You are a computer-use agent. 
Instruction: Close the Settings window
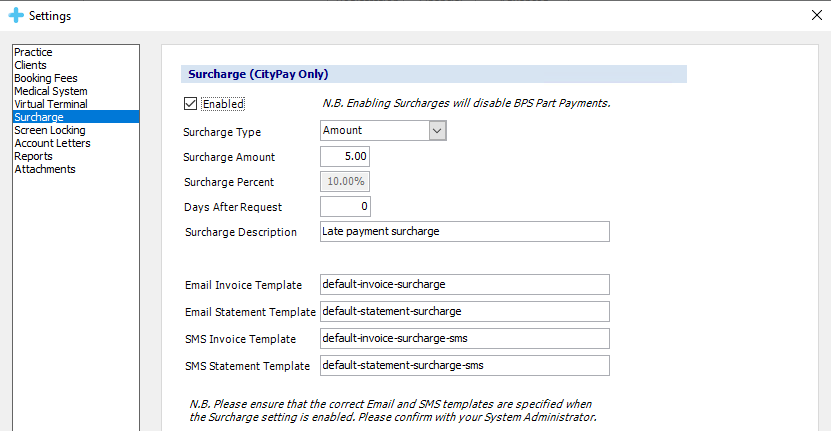tap(812, 15)
